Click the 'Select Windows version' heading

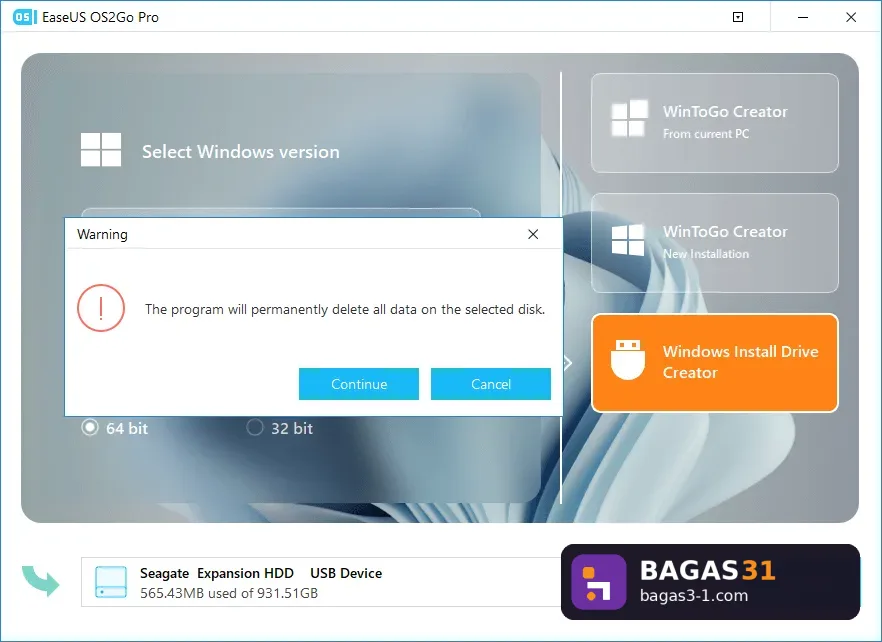(241, 151)
